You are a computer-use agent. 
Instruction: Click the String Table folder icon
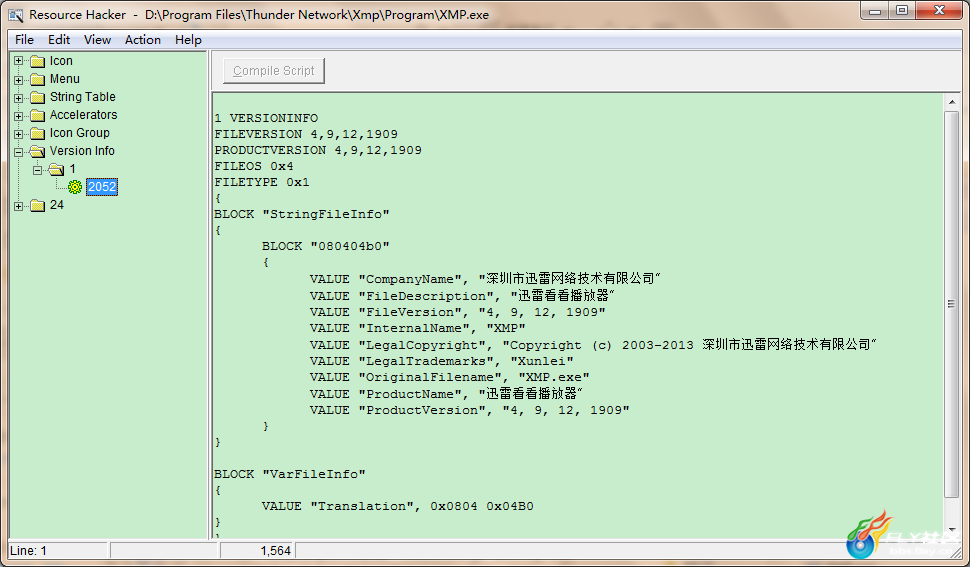[38, 97]
